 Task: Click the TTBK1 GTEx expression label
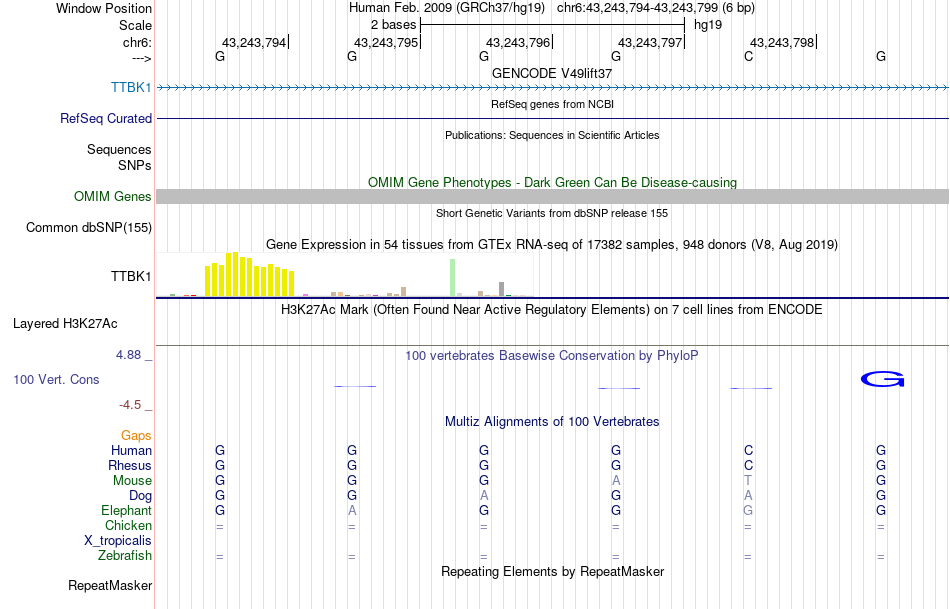[131, 276]
